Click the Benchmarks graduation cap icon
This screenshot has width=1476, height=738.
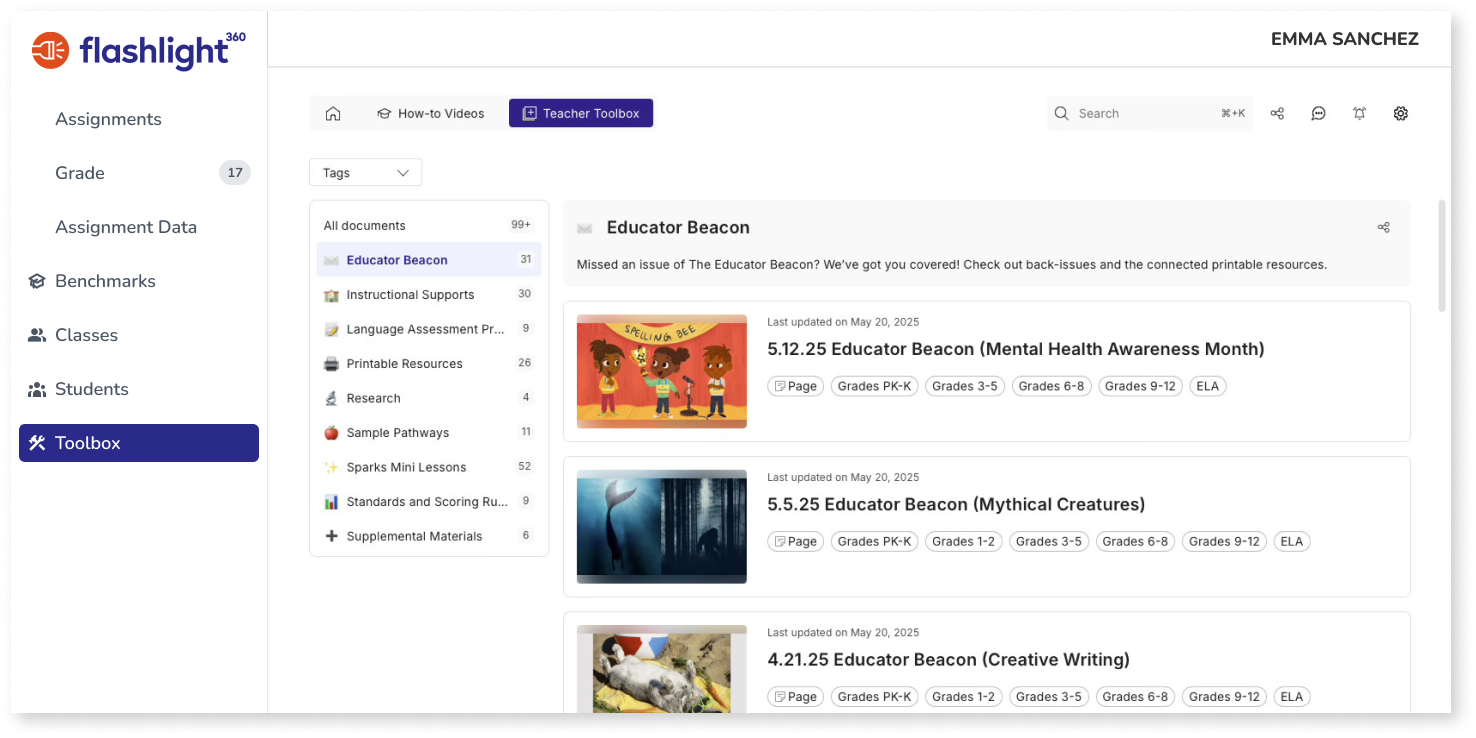pyautogui.click(x=37, y=281)
